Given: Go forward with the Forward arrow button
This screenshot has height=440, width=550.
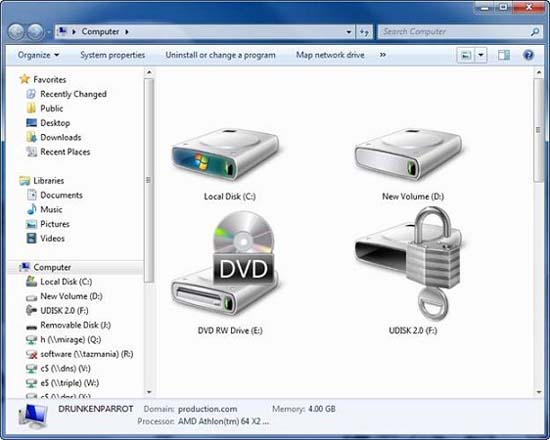Looking at the screenshot, I should [35, 32].
